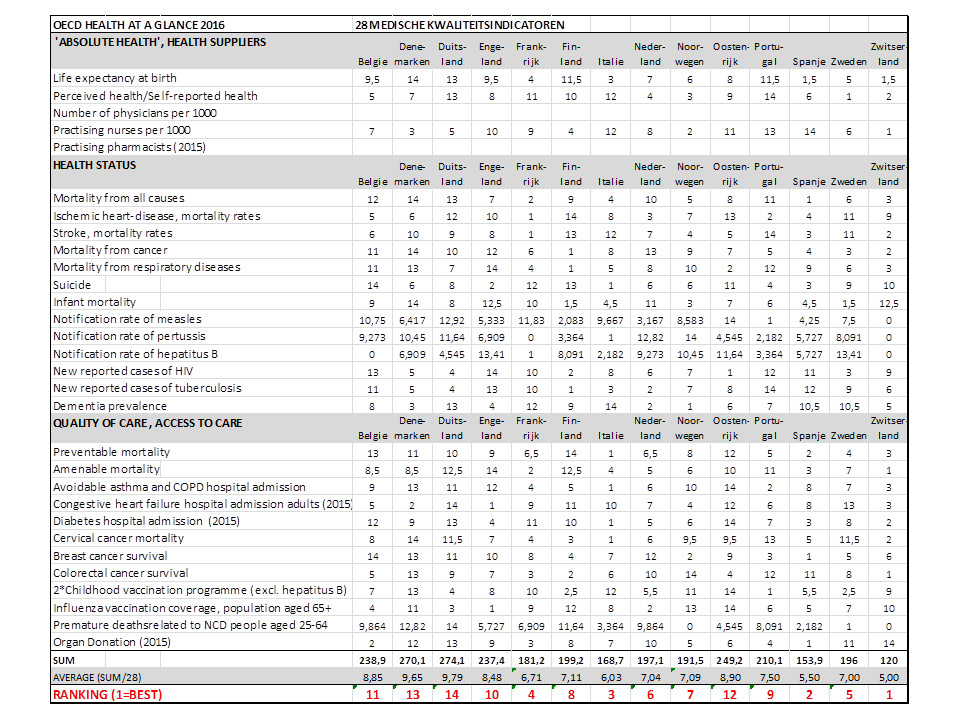Click the 'Breast cancer survival' row label
960x720 pixels.
click(110, 556)
